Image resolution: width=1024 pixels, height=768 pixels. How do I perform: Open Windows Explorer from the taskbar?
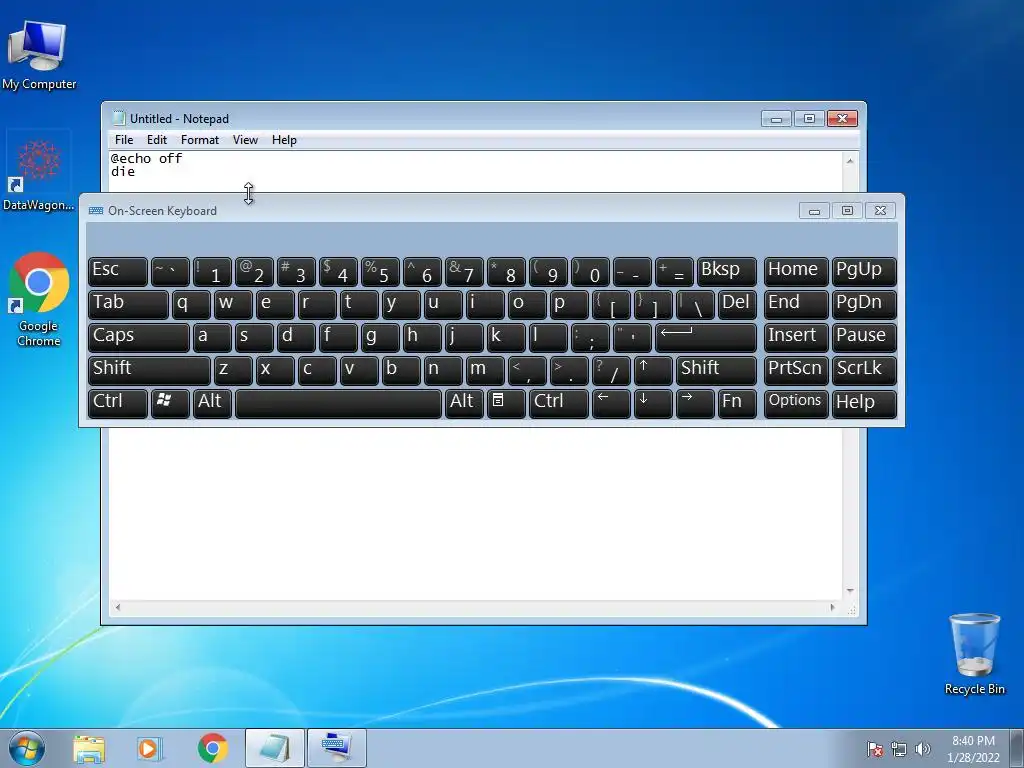[x=89, y=749]
